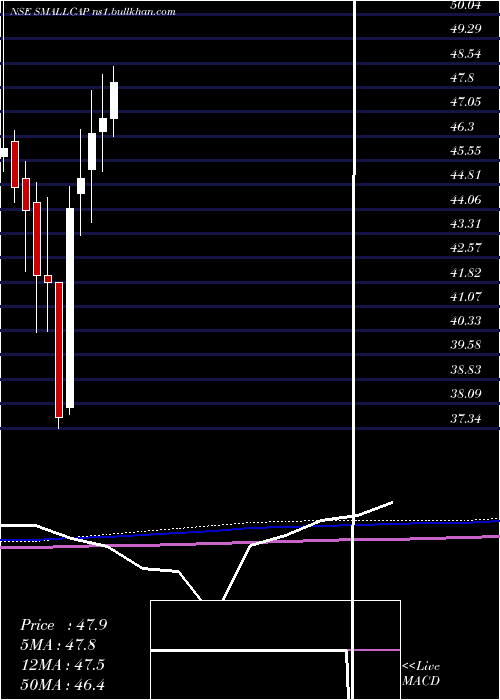This screenshot has width=500, height=700.
Task: Click the 50.04 price axis label
Action: [x=467, y=5]
